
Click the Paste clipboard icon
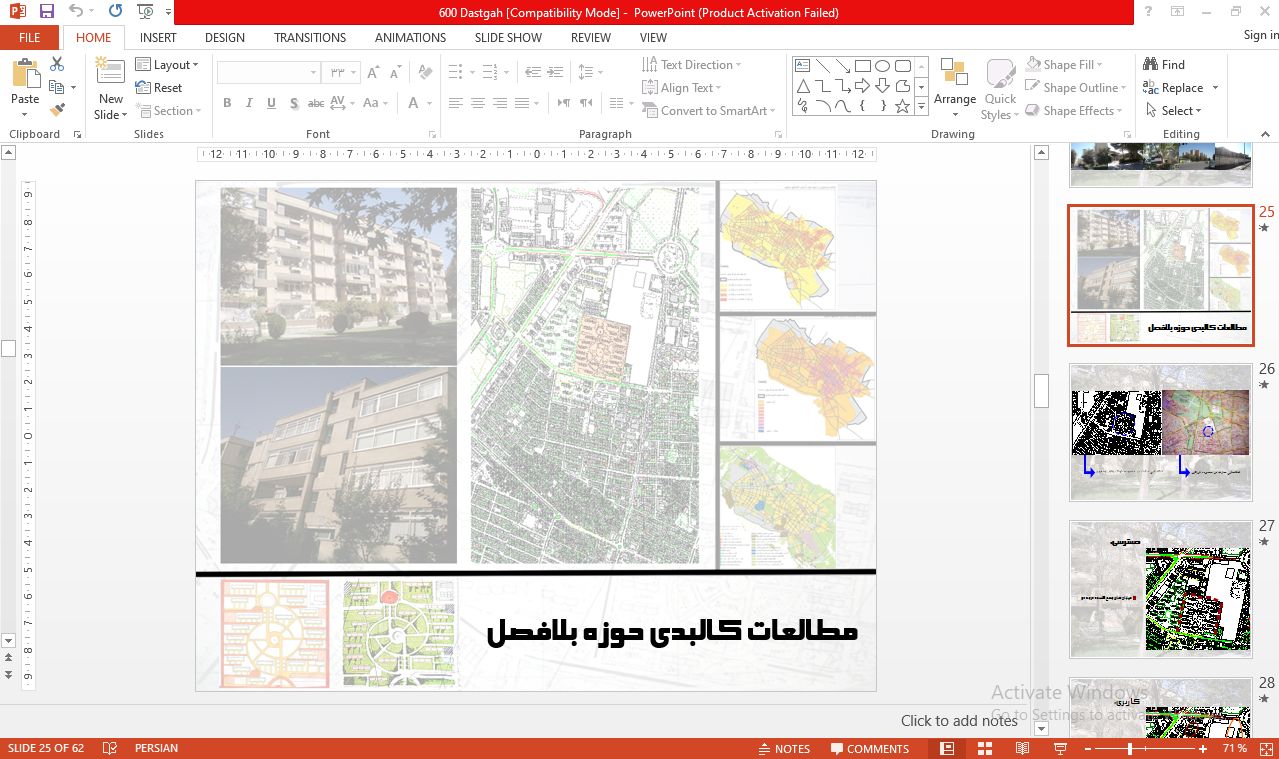tap(25, 75)
